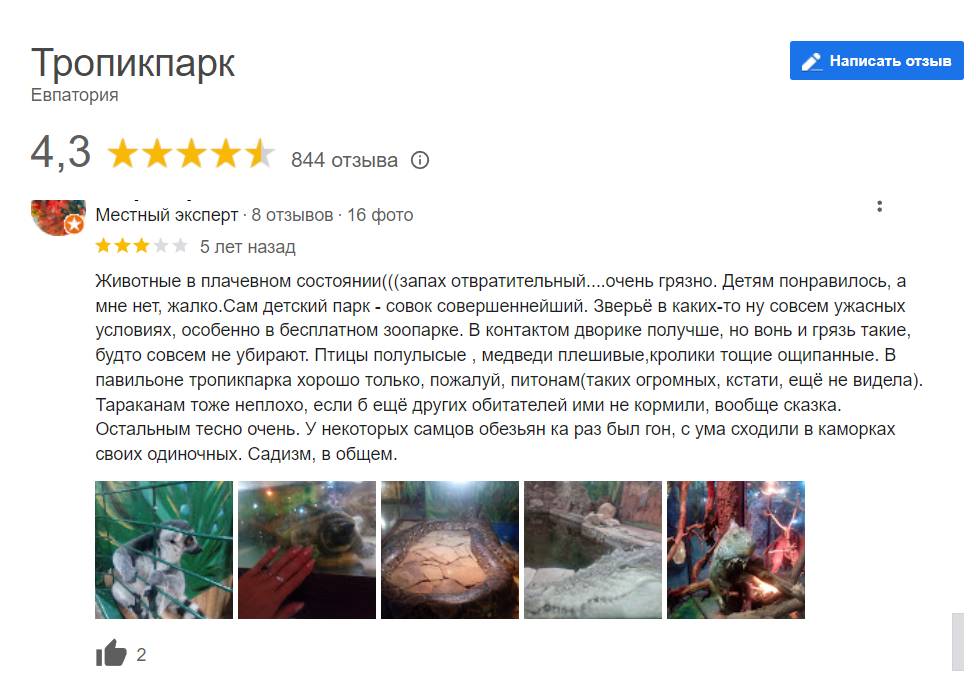Screen dimensions: 976x692
Task: Open the crocodile photo thumbnail
Action: pyautogui.click(x=593, y=549)
